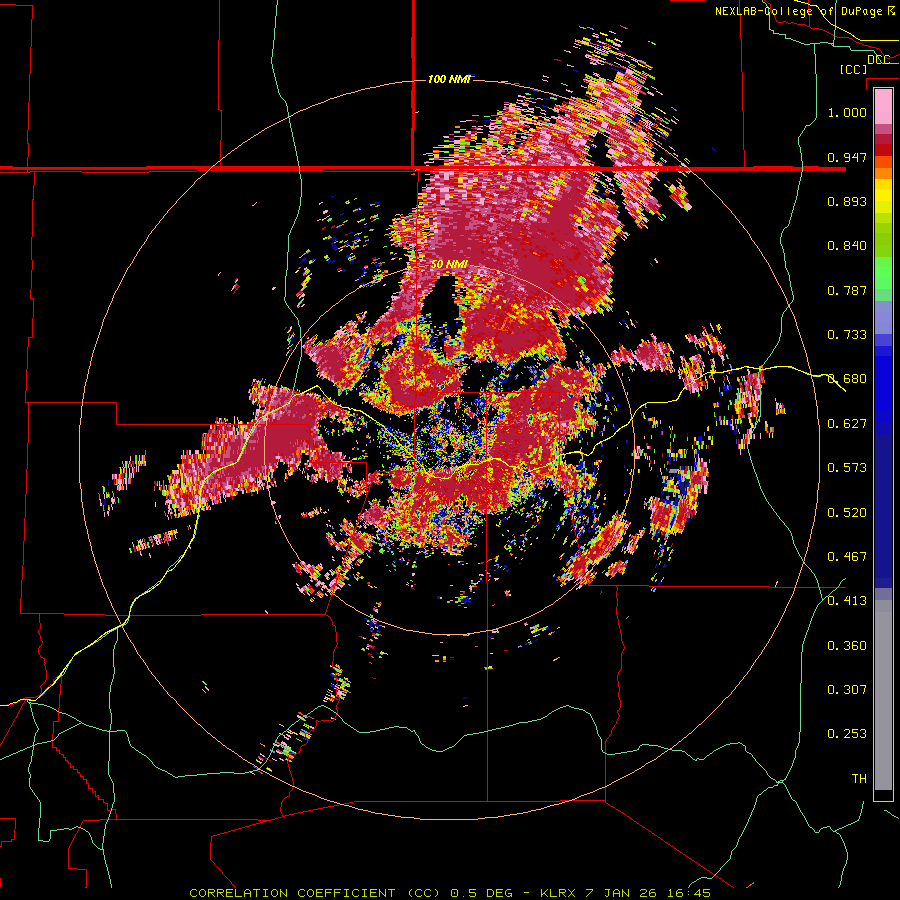The image size is (900, 900).
Task: Click the 0.680 color scale value
Action: 847,379
